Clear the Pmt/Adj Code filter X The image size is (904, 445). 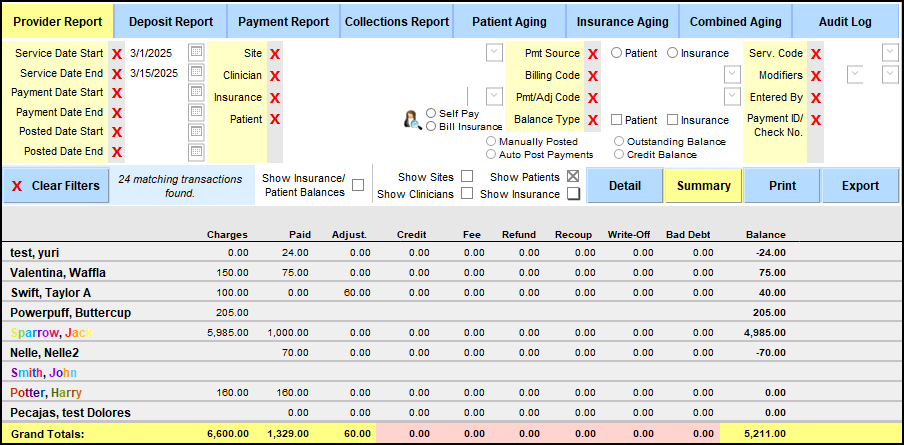point(592,97)
